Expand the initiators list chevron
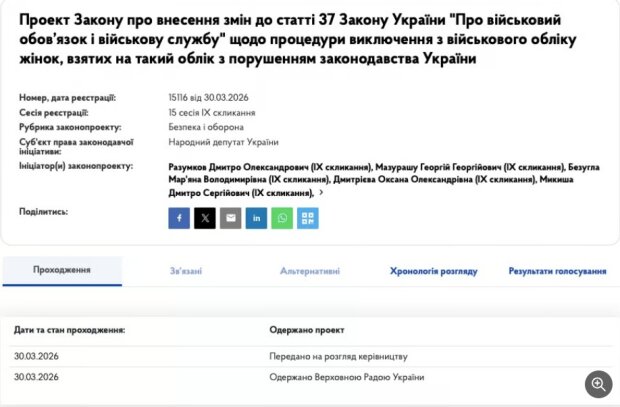 pyautogui.click(x=321, y=193)
